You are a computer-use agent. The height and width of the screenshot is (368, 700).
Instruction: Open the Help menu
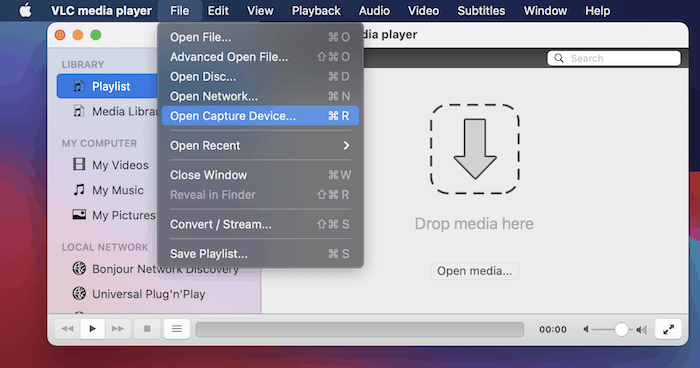point(597,11)
